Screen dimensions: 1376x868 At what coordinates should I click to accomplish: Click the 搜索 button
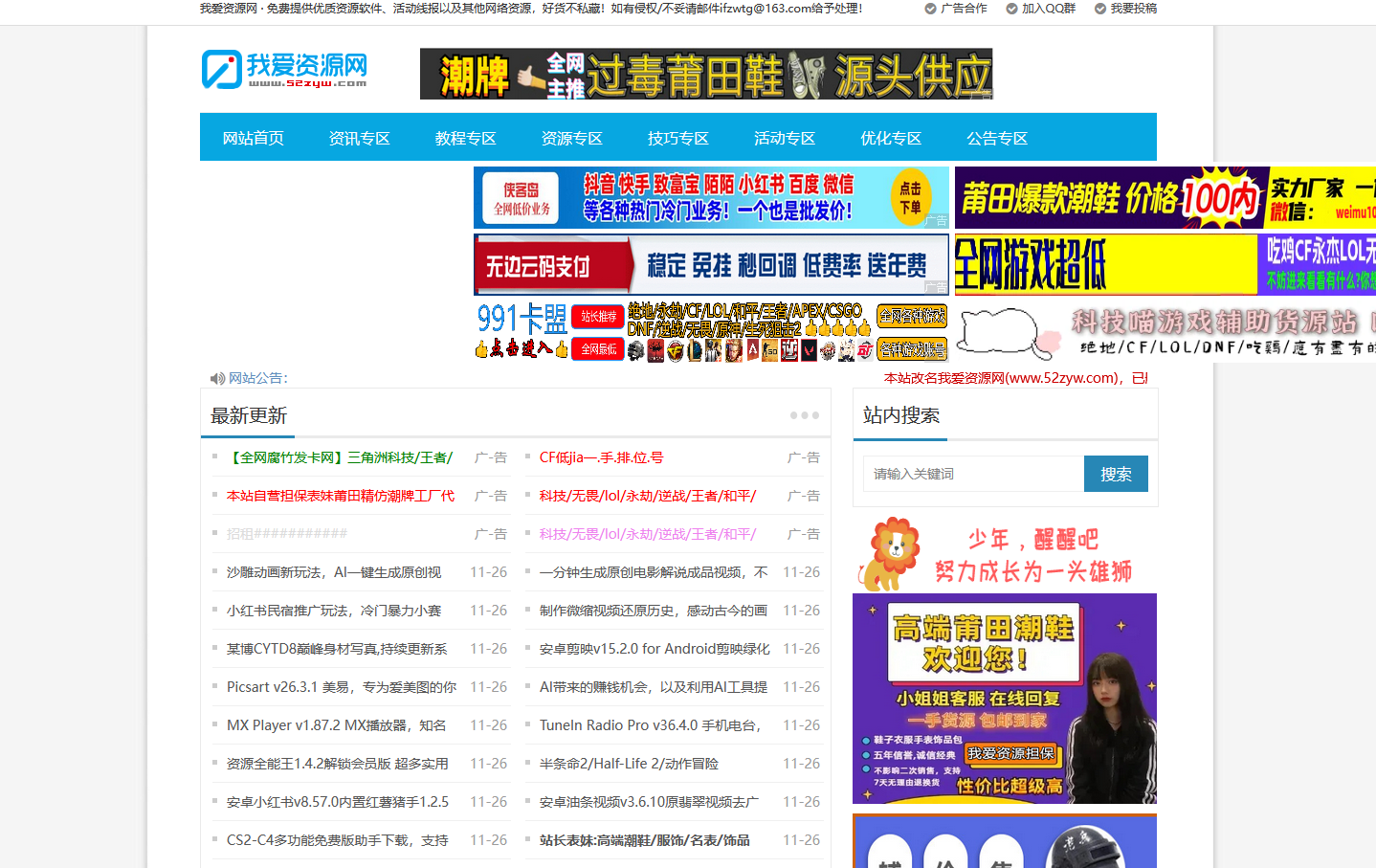tap(1116, 474)
